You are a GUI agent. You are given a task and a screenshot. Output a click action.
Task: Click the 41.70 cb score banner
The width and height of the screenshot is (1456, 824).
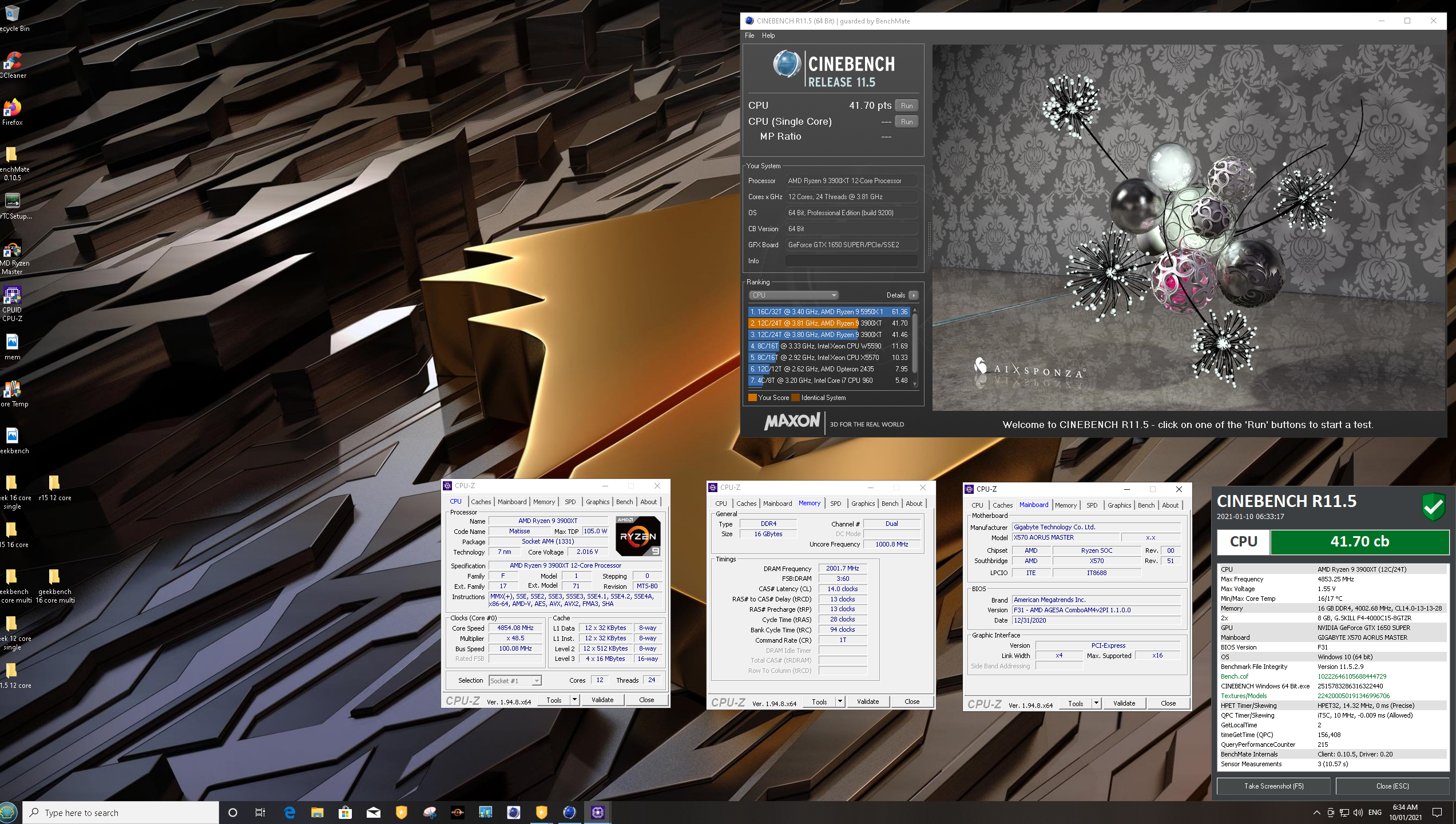[x=1359, y=542]
